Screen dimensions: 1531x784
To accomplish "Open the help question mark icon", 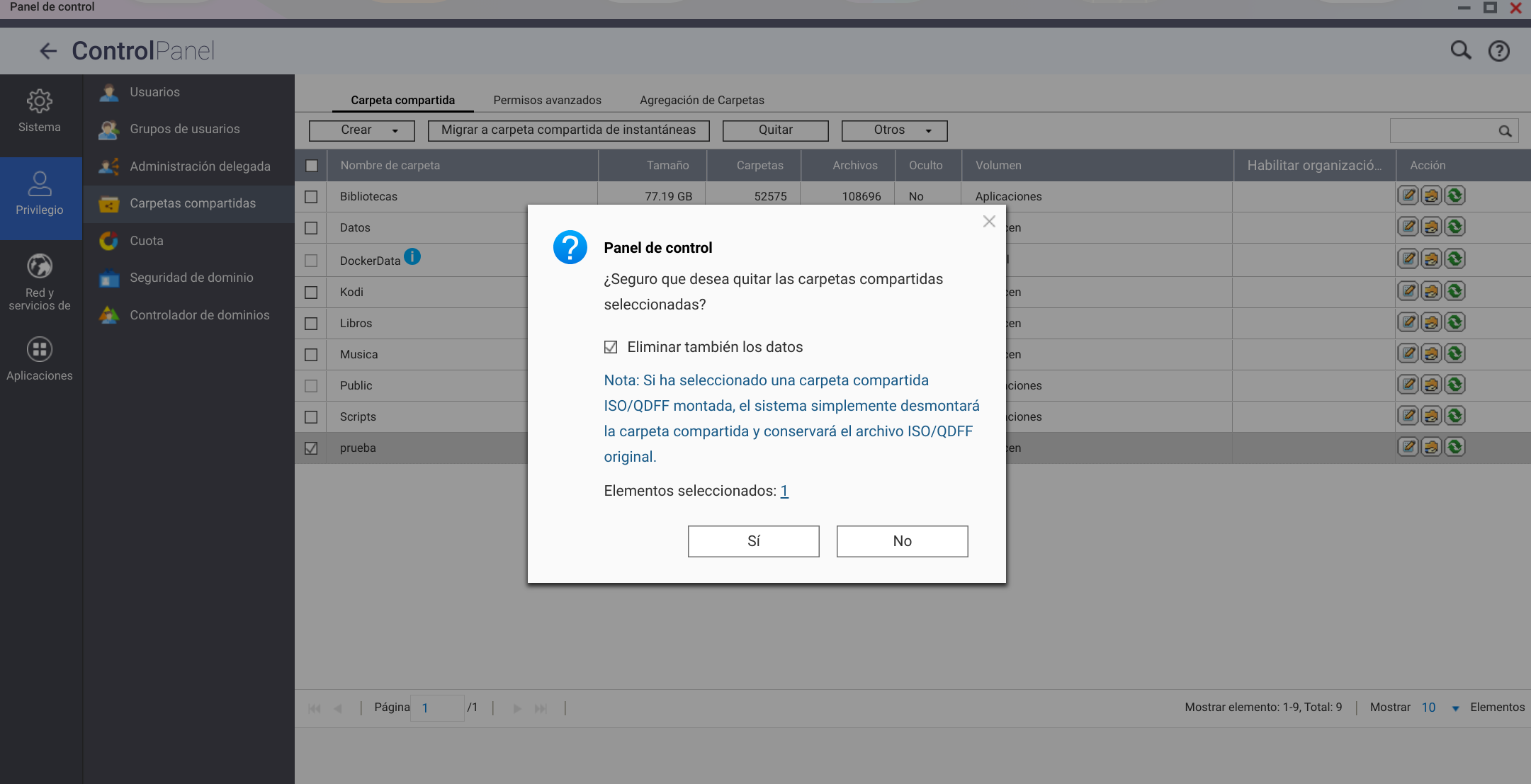I will (x=1498, y=51).
